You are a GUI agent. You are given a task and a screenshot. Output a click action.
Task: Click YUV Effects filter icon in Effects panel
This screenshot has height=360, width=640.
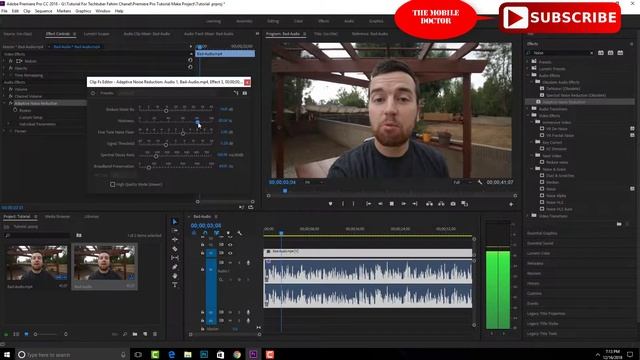pyautogui.click(x=620, y=53)
